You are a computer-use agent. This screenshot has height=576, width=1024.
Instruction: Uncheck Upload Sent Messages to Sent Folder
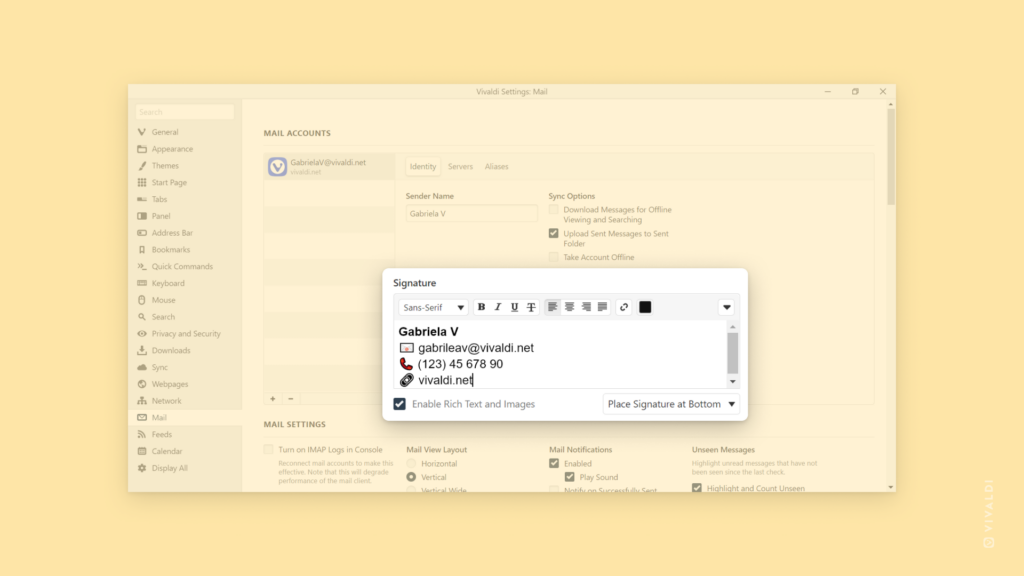[554, 233]
